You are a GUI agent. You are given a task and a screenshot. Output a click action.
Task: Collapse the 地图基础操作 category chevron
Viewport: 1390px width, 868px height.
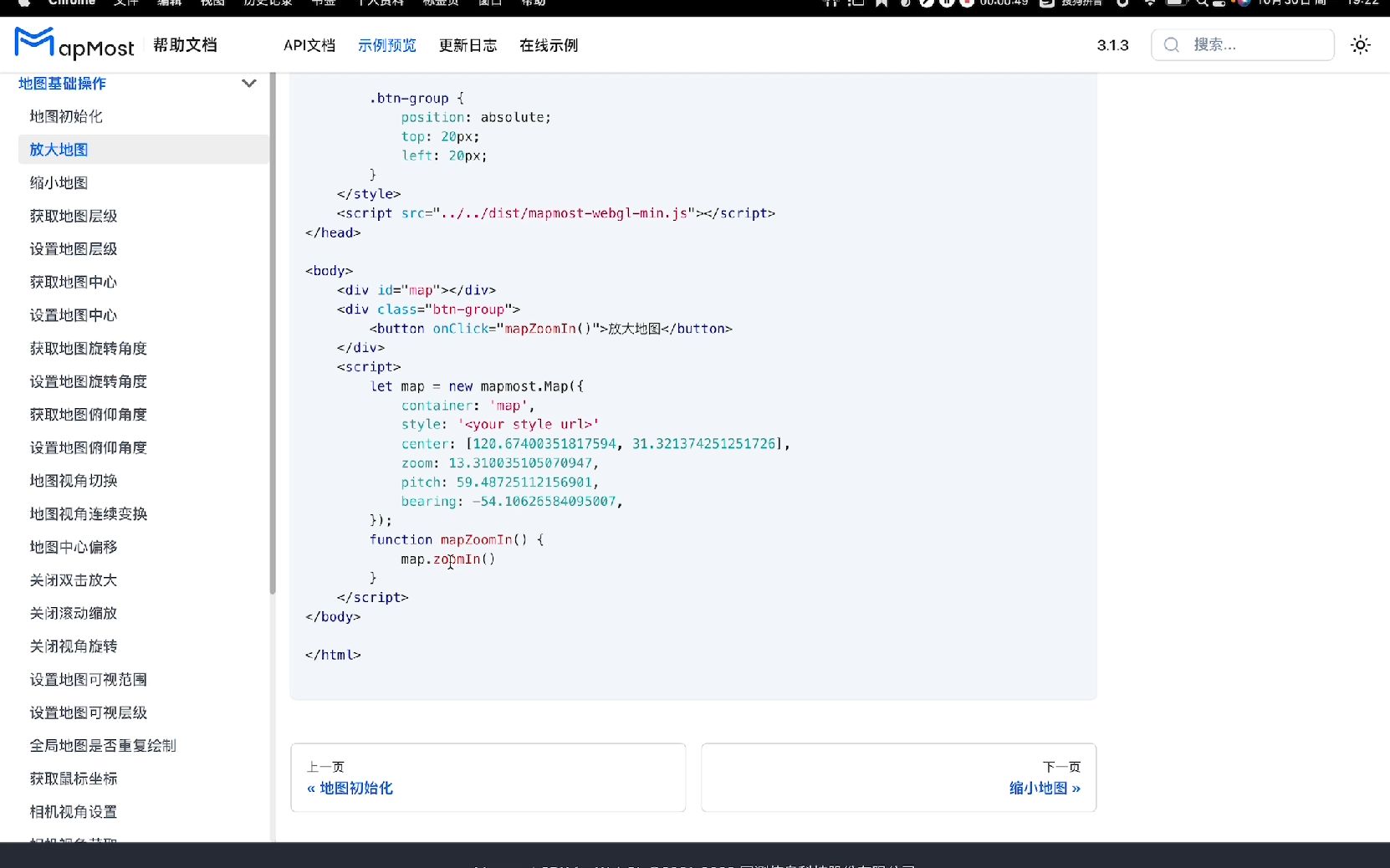point(248,84)
